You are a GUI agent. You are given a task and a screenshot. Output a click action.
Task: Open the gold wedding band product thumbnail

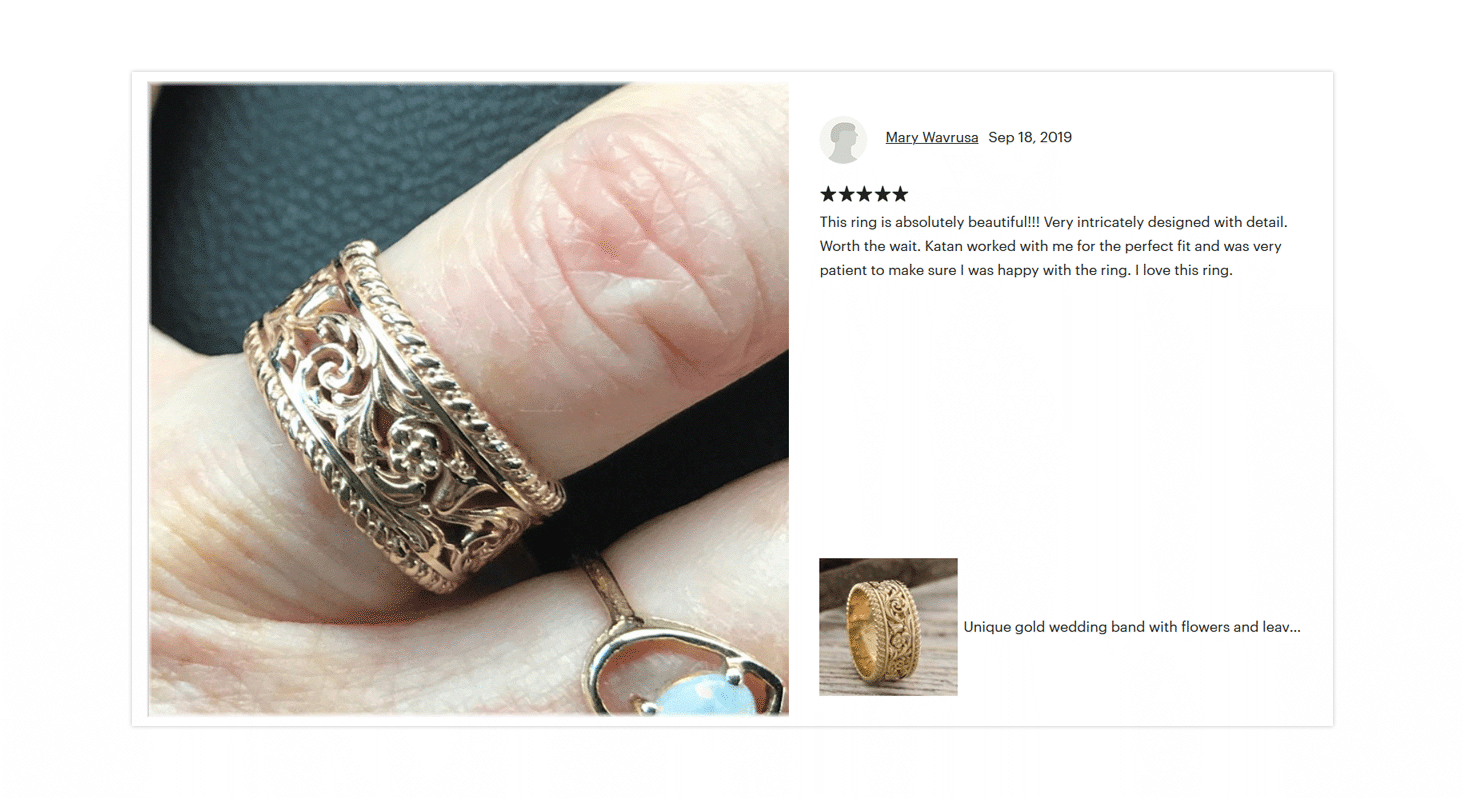point(888,627)
